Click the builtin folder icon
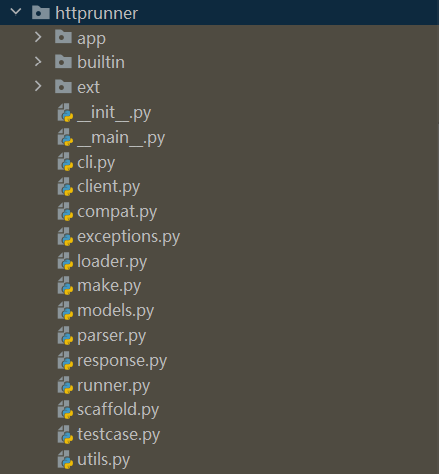Viewport: 439px width, 474px height. 63,62
